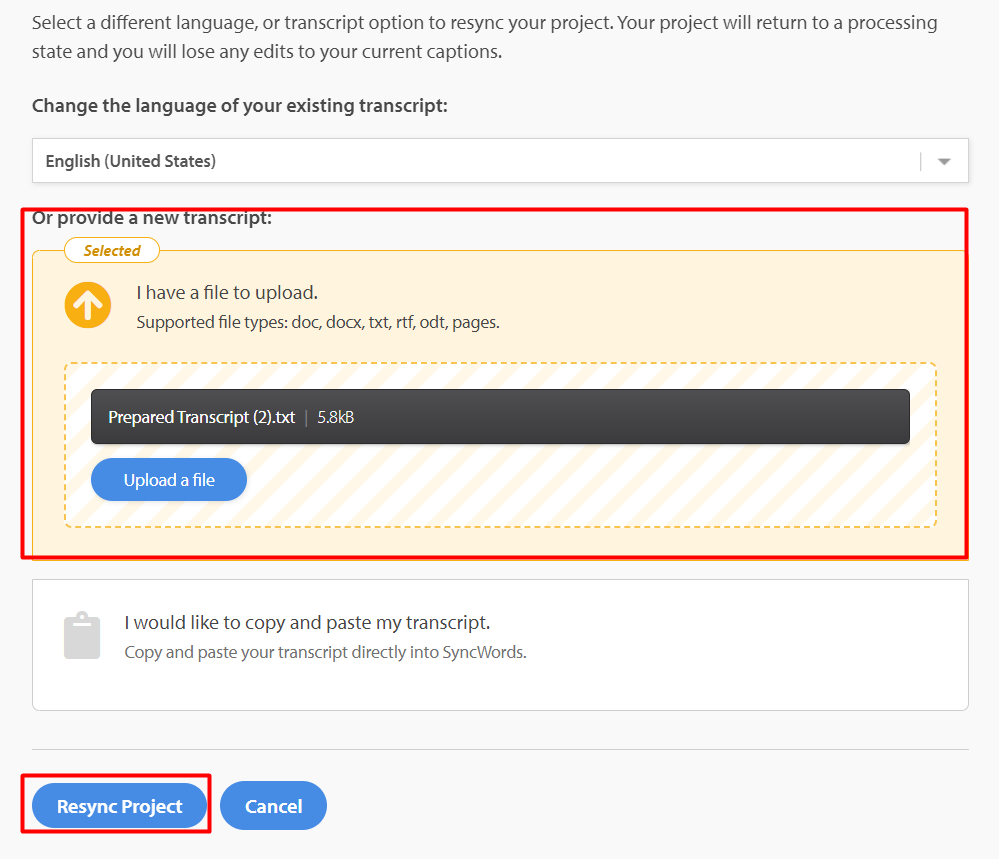This screenshot has width=999, height=859.
Task: Click the dark uploaded file bar's empty right side
Action: [637, 417]
